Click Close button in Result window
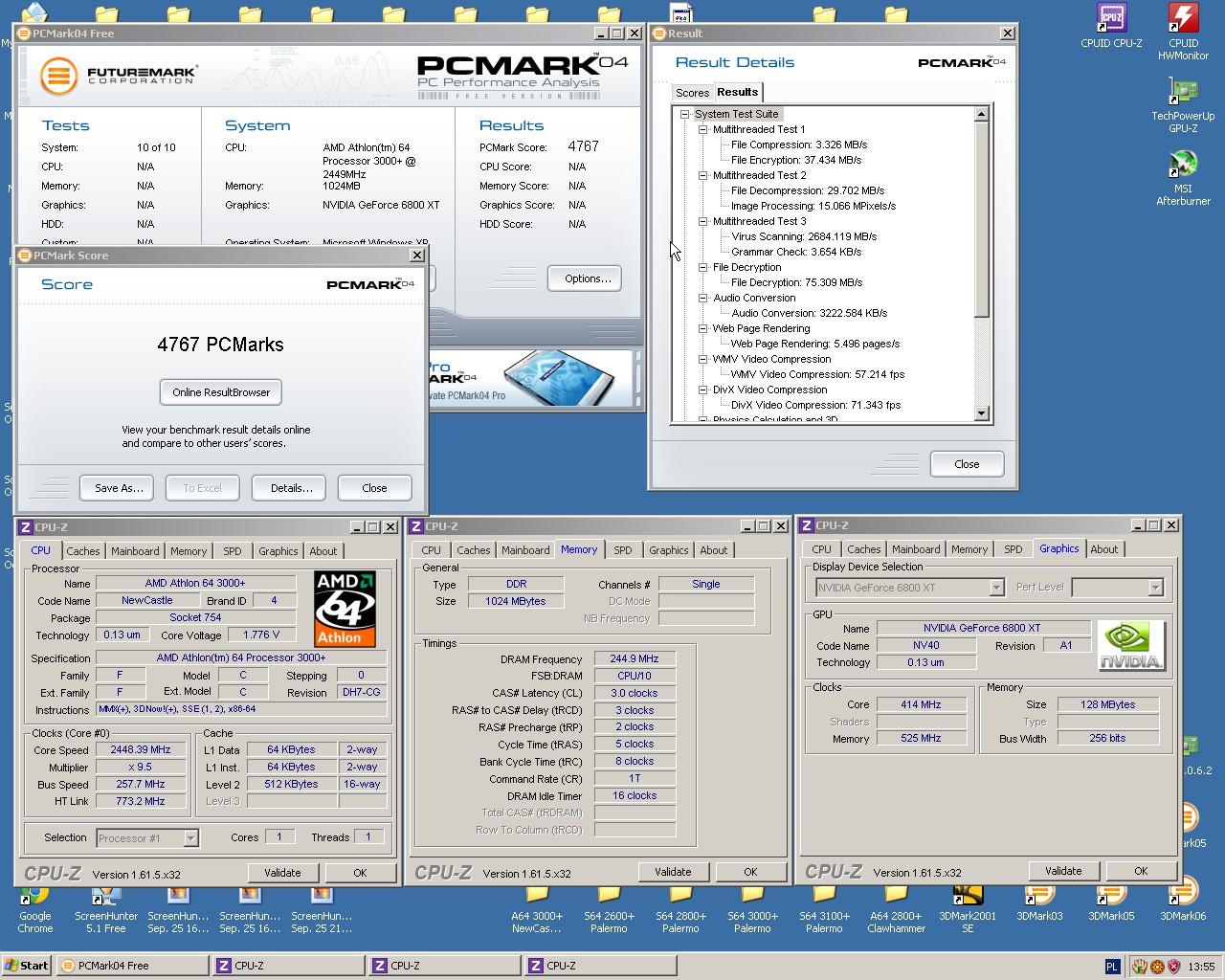1225x980 pixels. [x=967, y=464]
